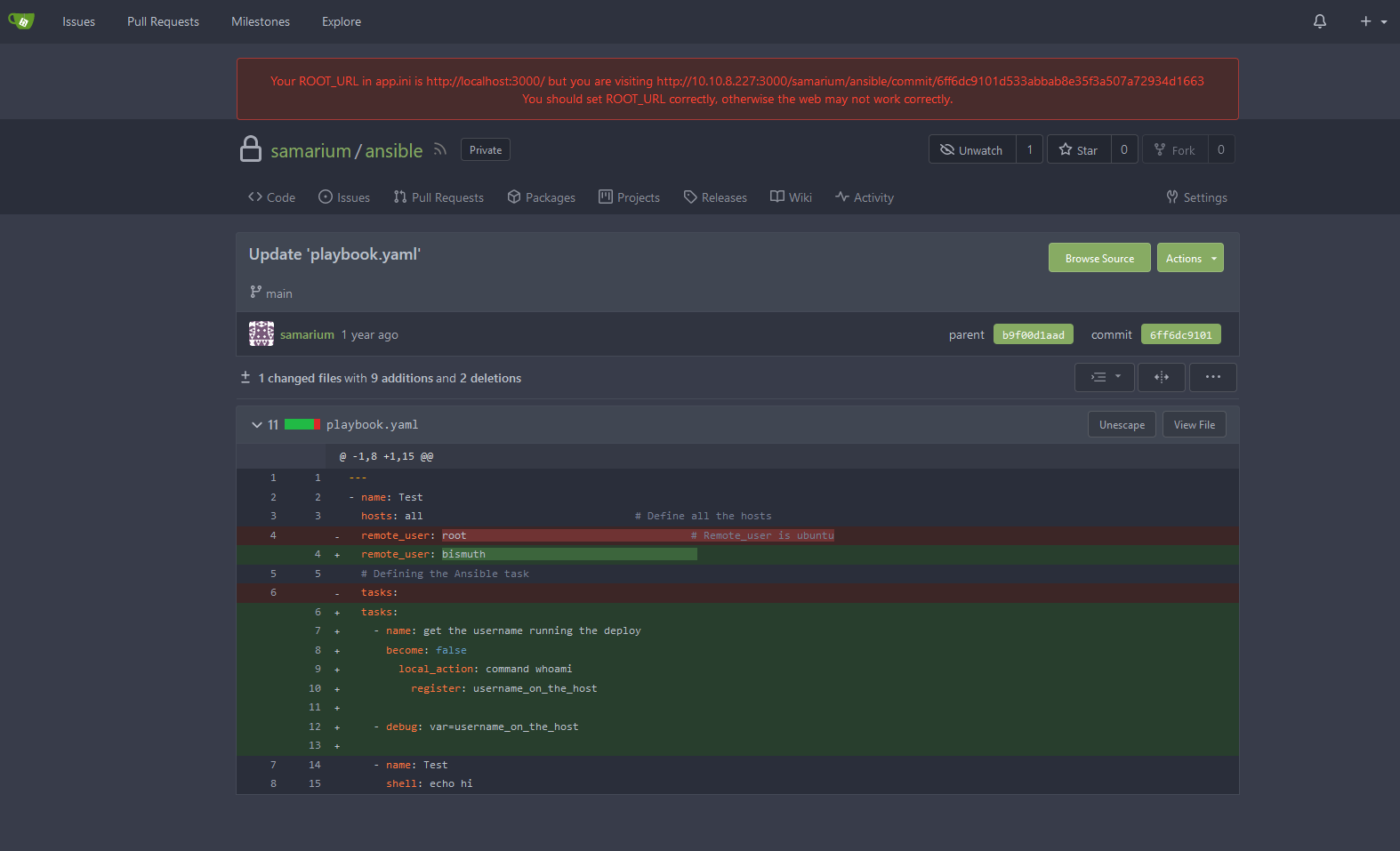Open Issues in top navigation
1400x851 pixels.
click(78, 21)
